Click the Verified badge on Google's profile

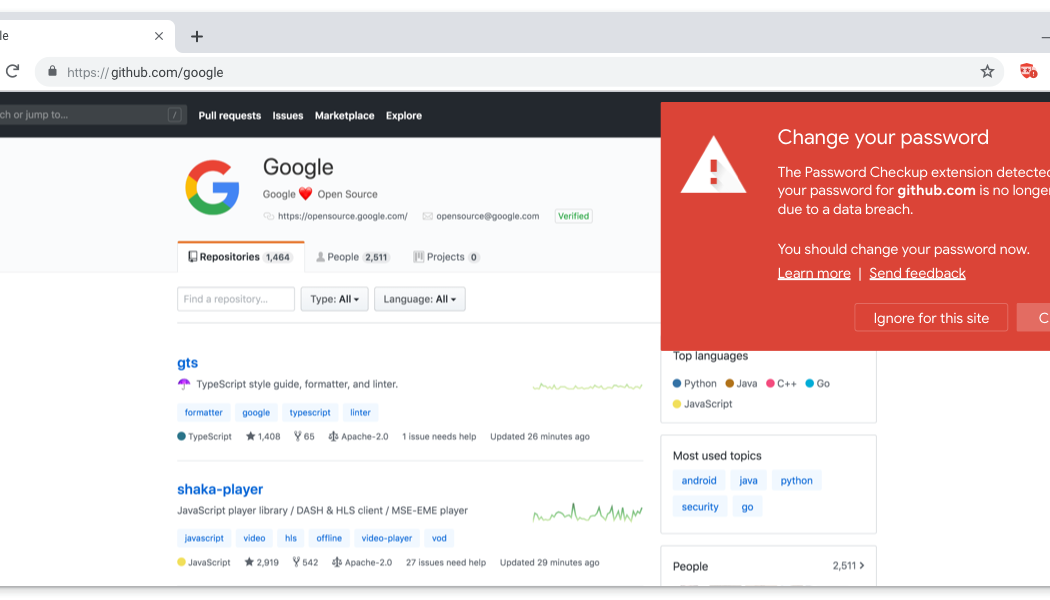point(573,216)
